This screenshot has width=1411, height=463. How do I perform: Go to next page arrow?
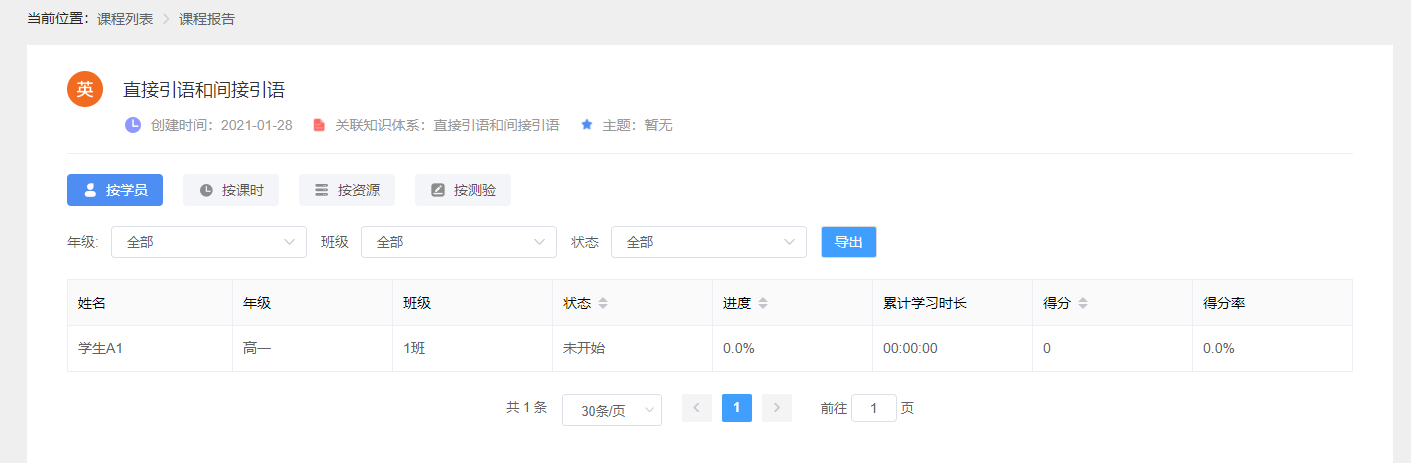click(x=777, y=408)
